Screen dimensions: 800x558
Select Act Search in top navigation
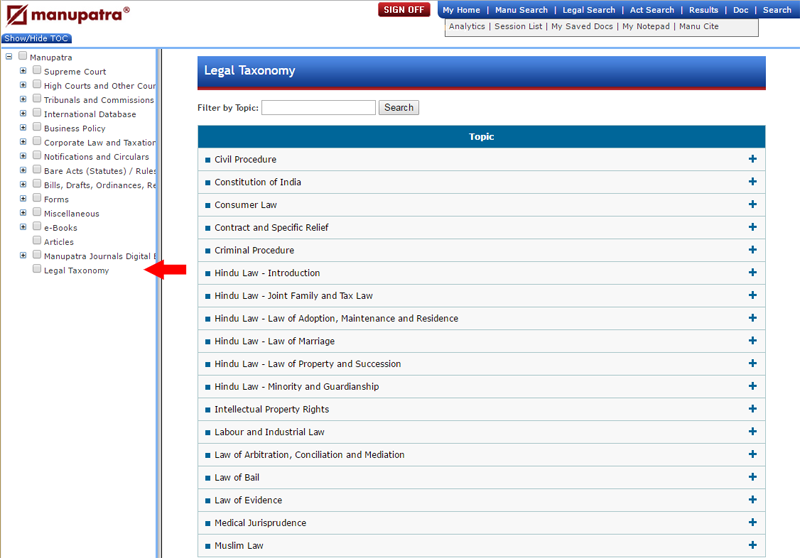(652, 10)
